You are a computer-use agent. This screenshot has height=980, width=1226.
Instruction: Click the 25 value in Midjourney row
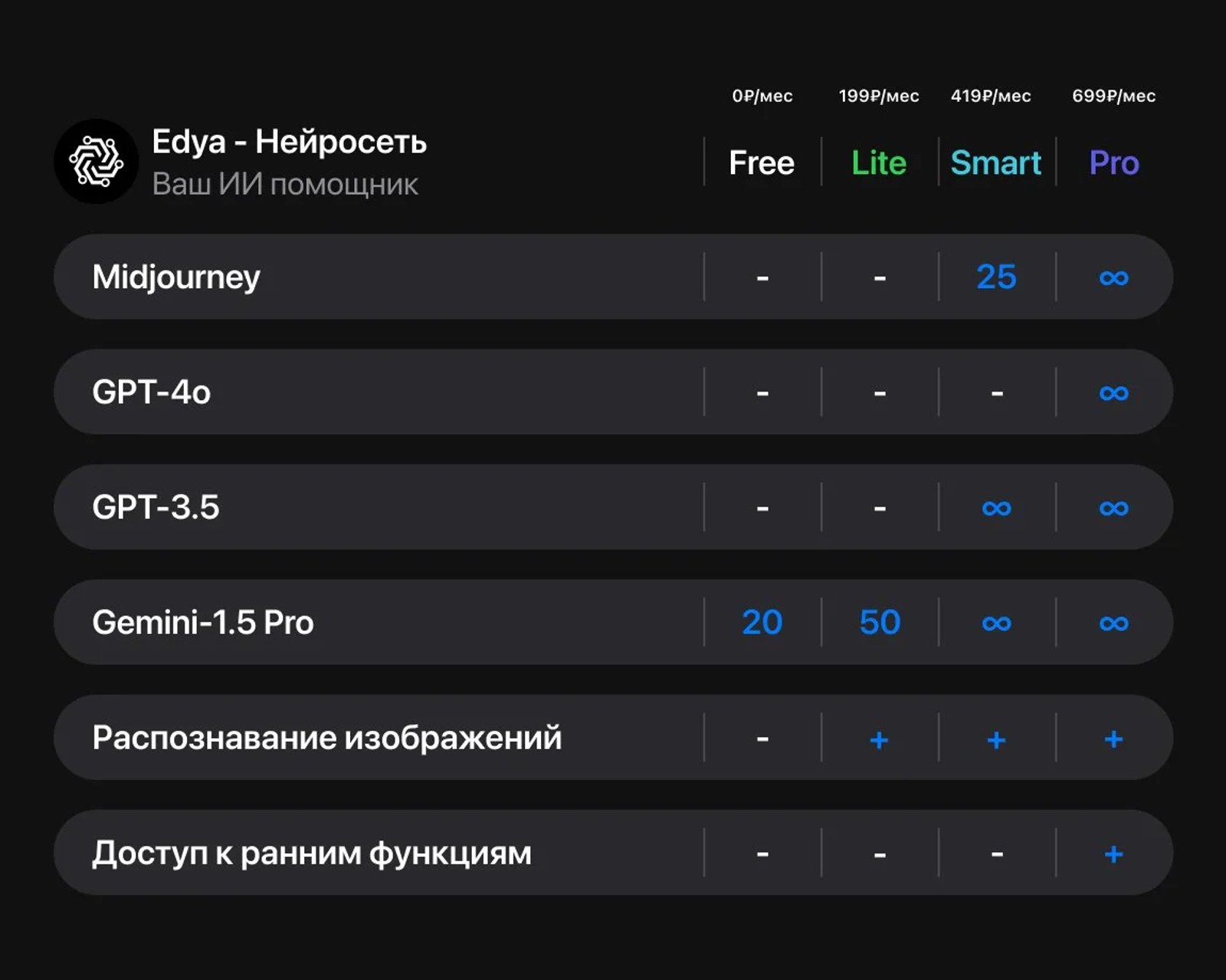996,277
